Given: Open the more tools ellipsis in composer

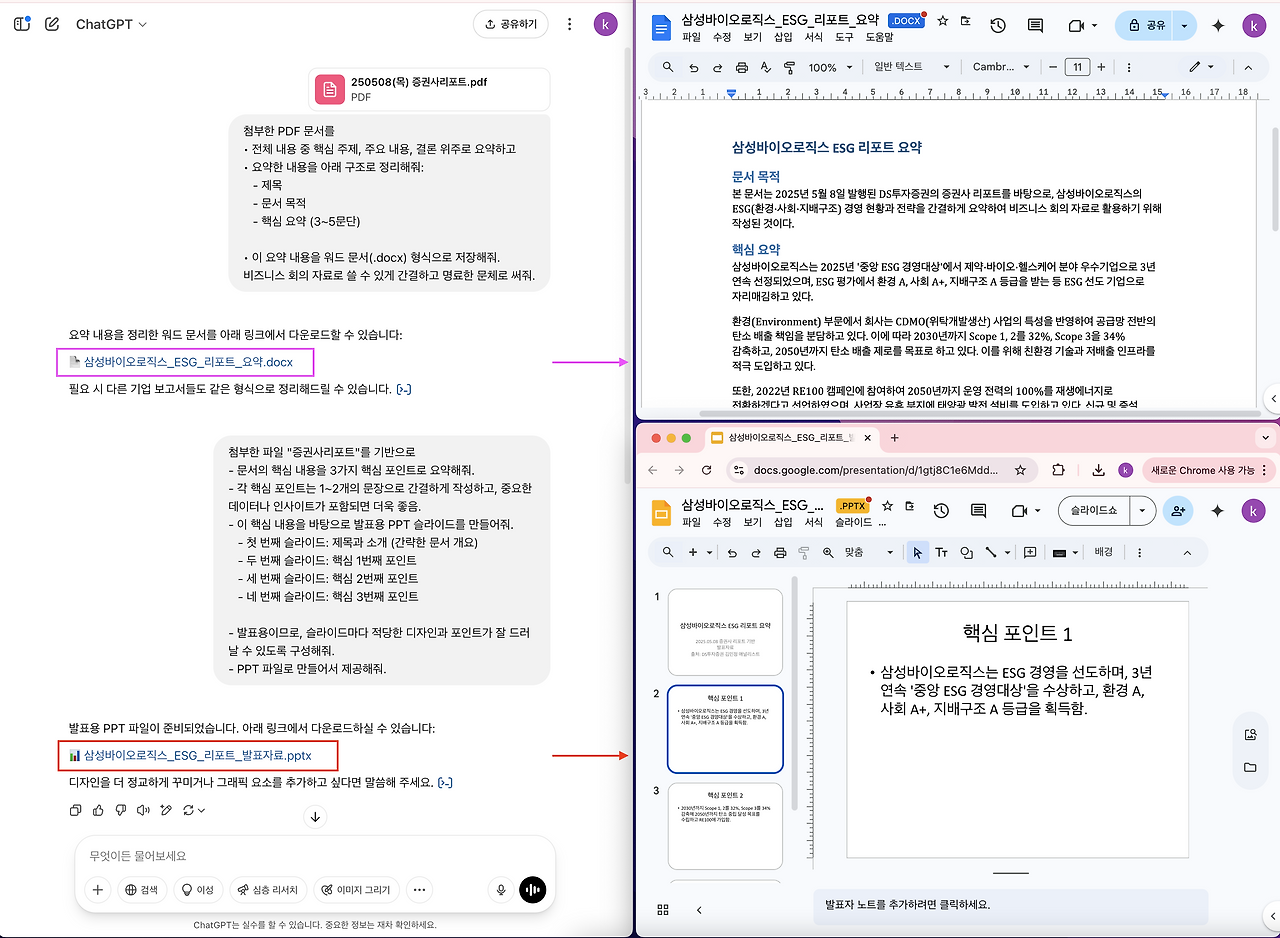Looking at the screenshot, I should (419, 890).
